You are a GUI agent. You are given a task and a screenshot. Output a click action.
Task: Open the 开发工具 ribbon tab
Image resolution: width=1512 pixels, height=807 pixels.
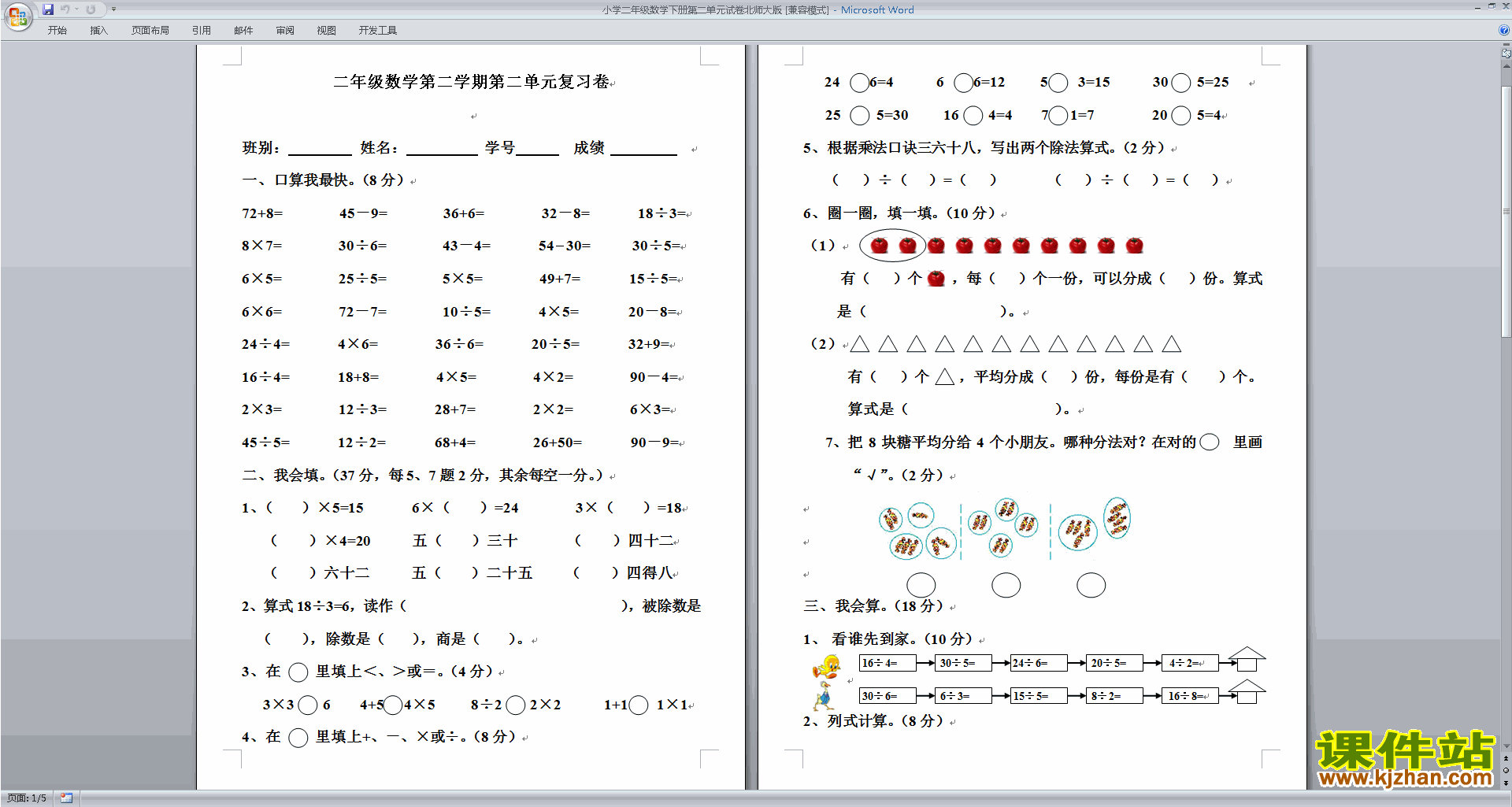378,31
